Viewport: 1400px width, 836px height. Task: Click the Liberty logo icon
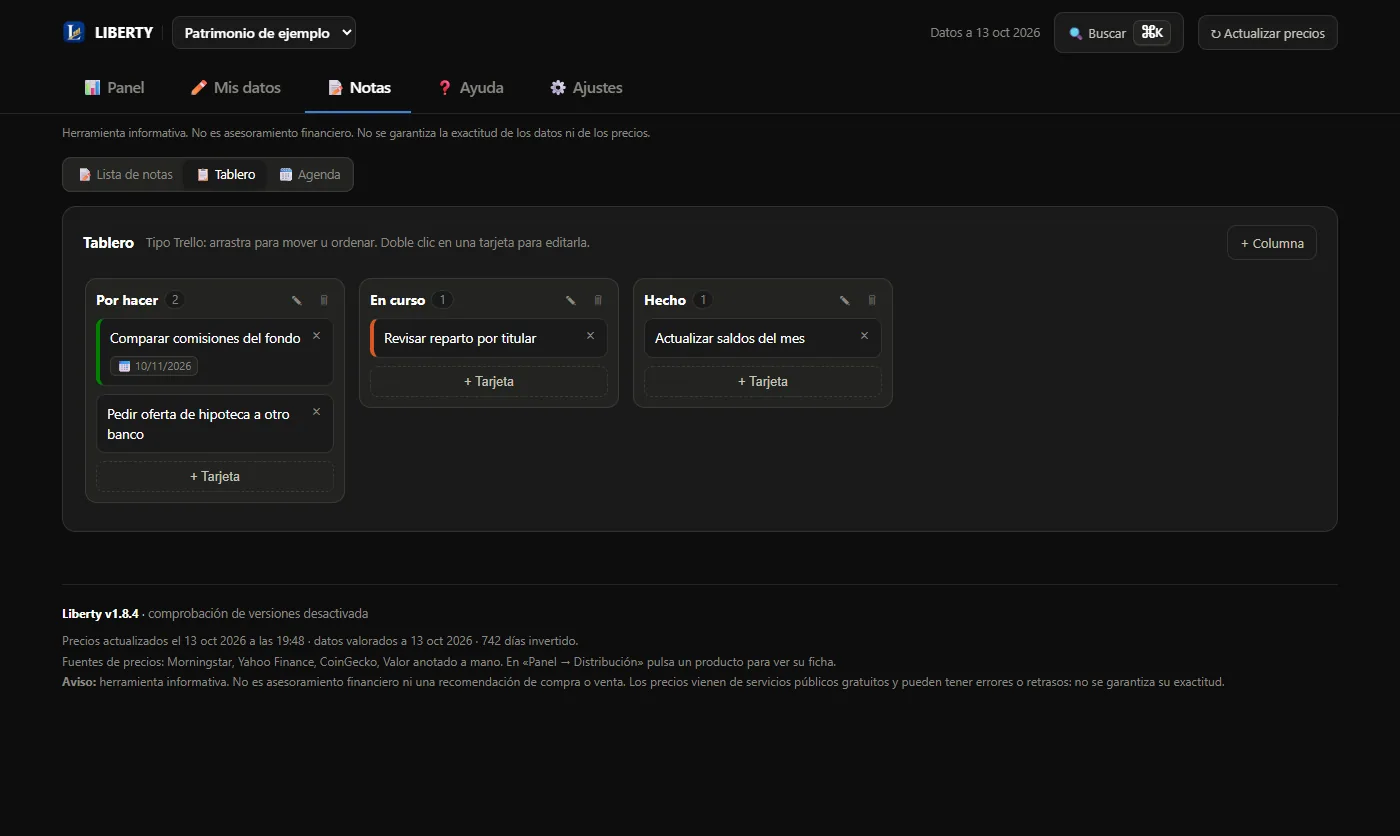[74, 32]
